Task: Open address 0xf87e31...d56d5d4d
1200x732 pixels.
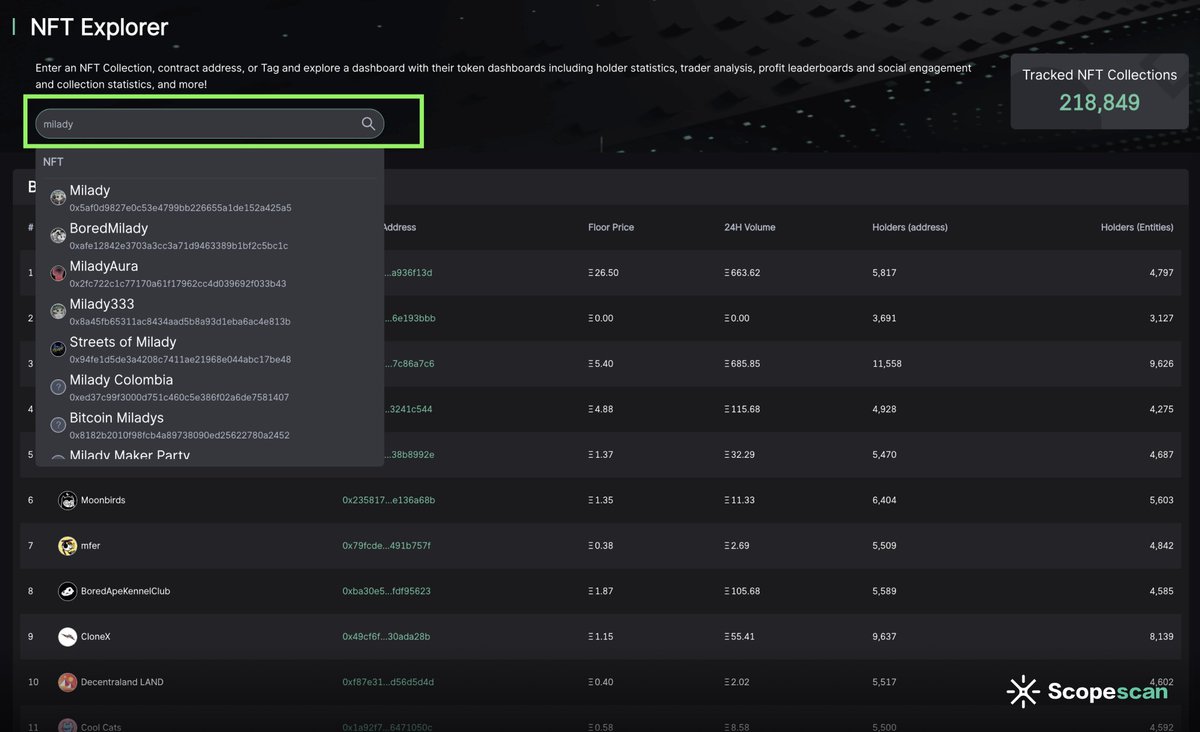Action: coord(388,682)
